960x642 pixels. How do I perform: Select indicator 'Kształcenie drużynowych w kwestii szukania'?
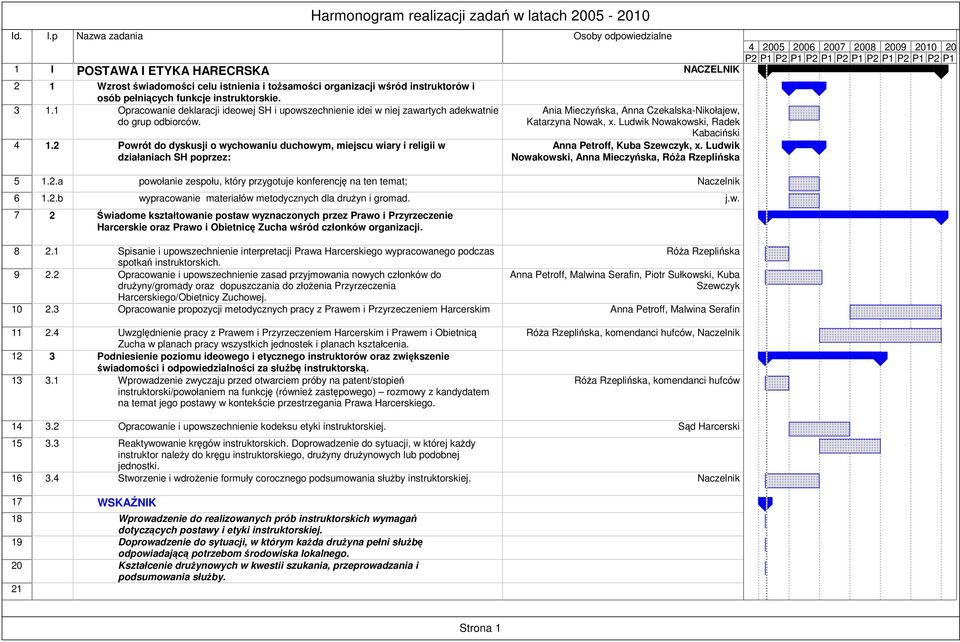click(x=268, y=571)
